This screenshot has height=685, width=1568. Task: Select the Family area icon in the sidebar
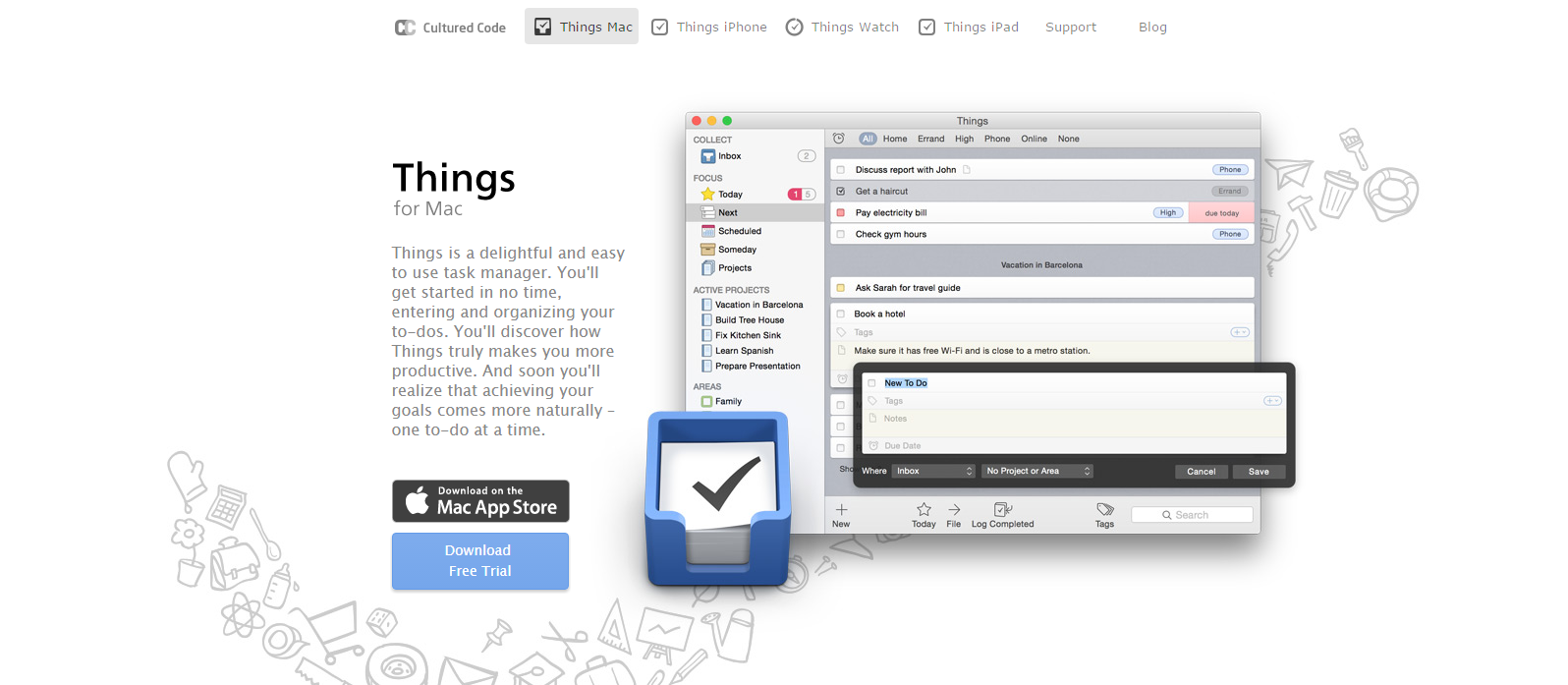click(x=706, y=401)
